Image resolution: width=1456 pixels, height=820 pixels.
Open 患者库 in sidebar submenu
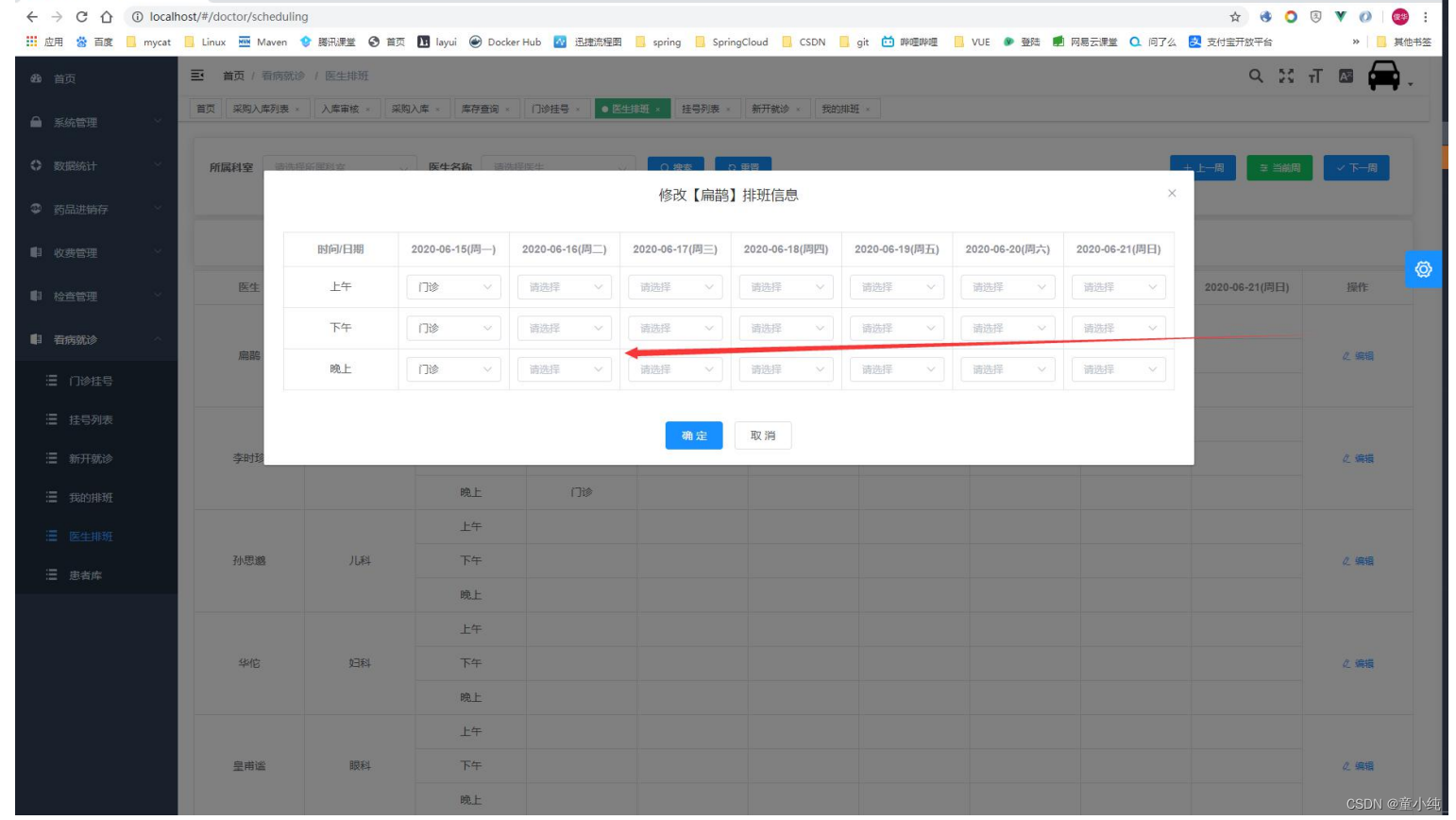[x=96, y=574]
